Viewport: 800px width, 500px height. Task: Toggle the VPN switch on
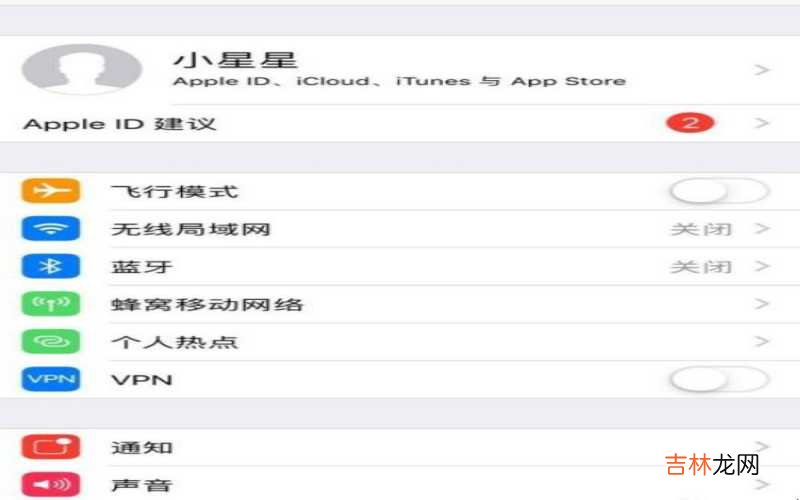(719, 380)
